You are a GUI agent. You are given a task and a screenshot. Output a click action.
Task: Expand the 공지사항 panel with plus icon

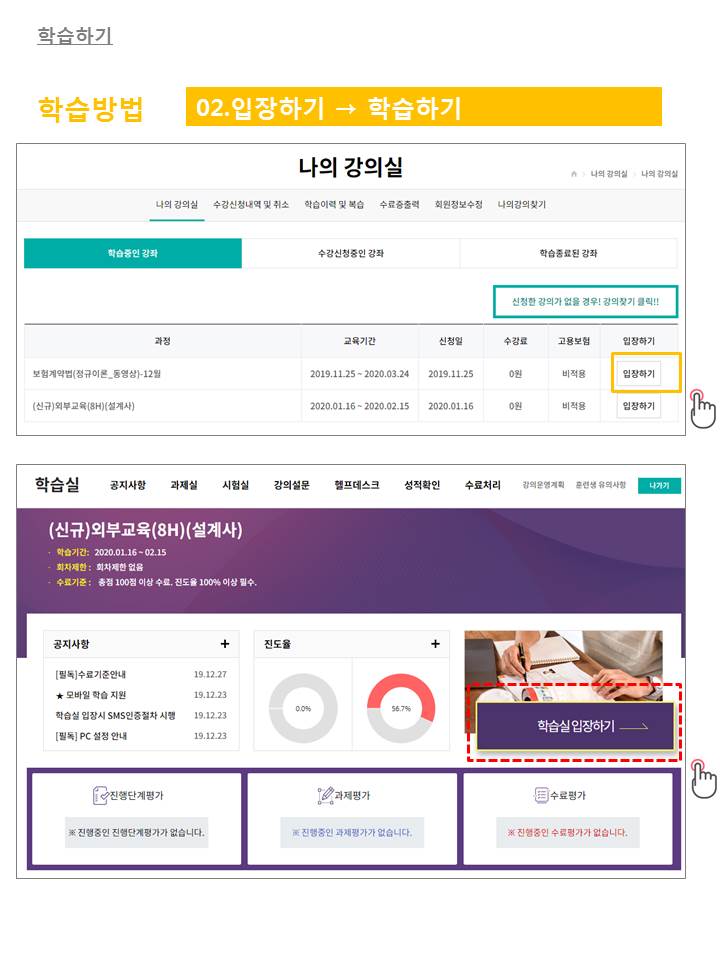tap(225, 644)
